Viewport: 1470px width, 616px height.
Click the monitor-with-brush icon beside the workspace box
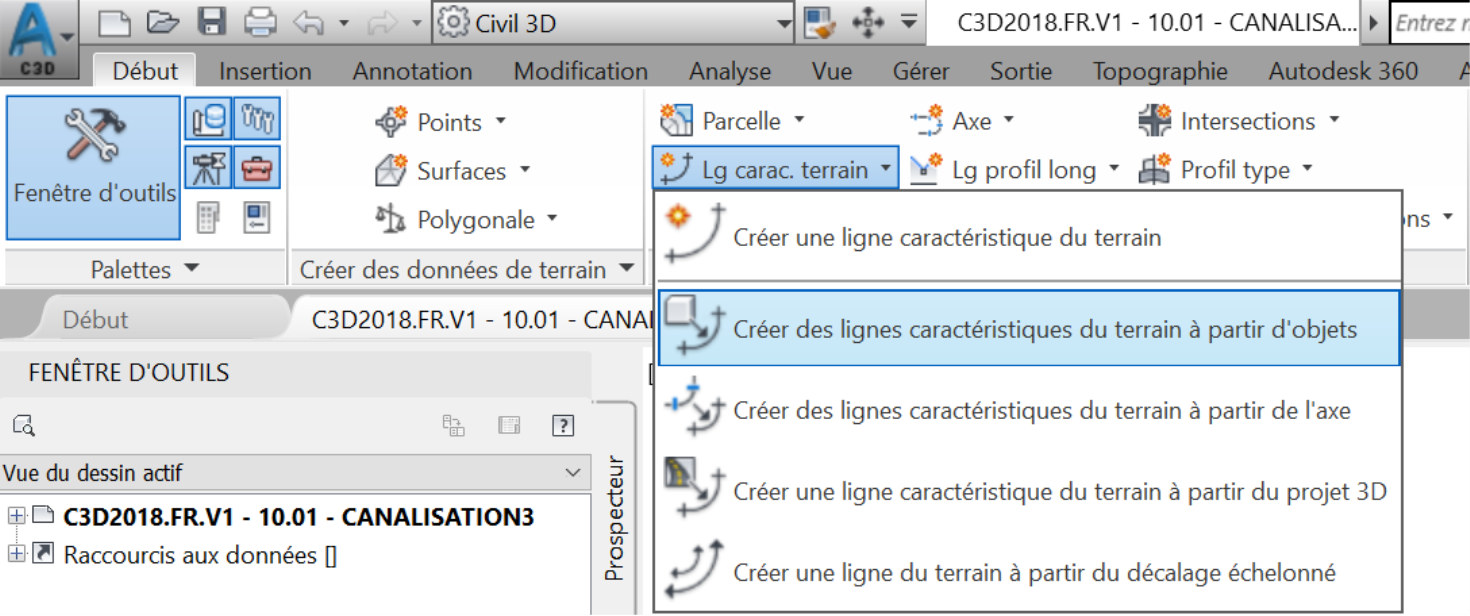[820, 23]
